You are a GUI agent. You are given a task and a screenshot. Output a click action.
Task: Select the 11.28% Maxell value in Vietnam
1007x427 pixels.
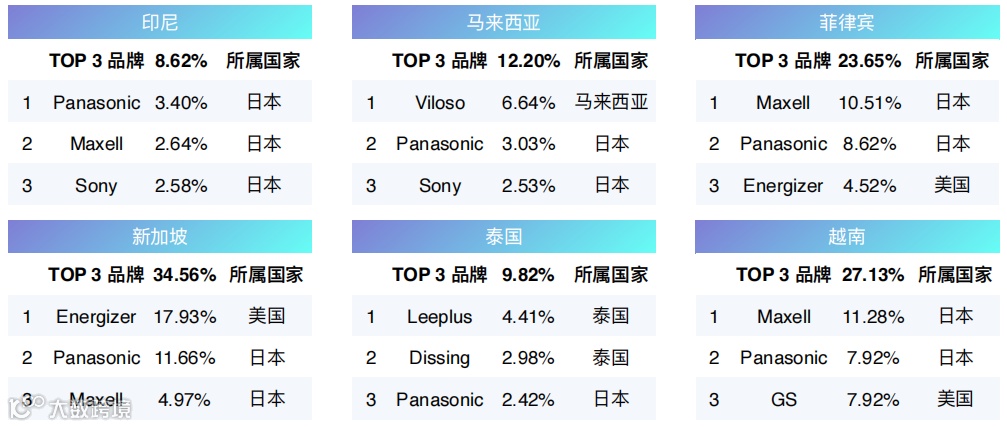pos(873,317)
